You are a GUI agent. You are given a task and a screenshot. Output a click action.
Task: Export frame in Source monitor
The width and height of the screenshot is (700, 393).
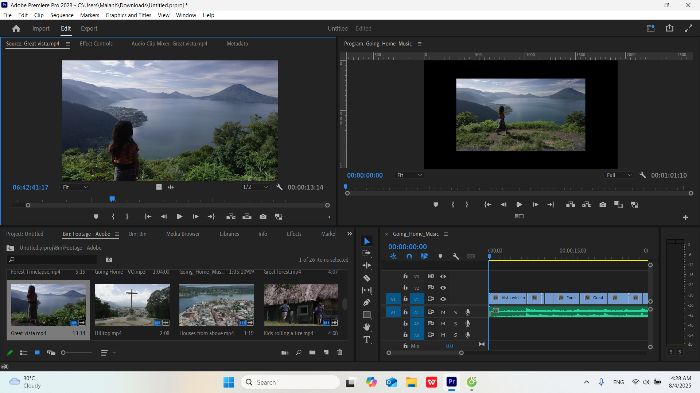[263, 217]
